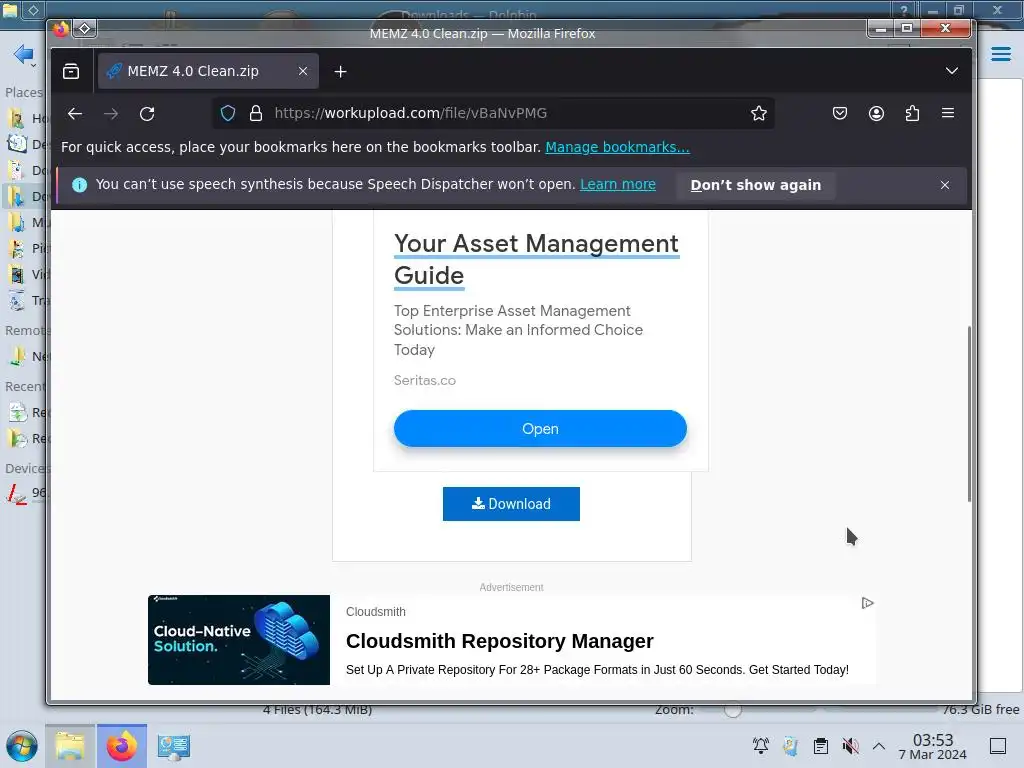This screenshot has height=768, width=1024.
Task: Open the notifications bell tray icon
Action: coord(761,746)
